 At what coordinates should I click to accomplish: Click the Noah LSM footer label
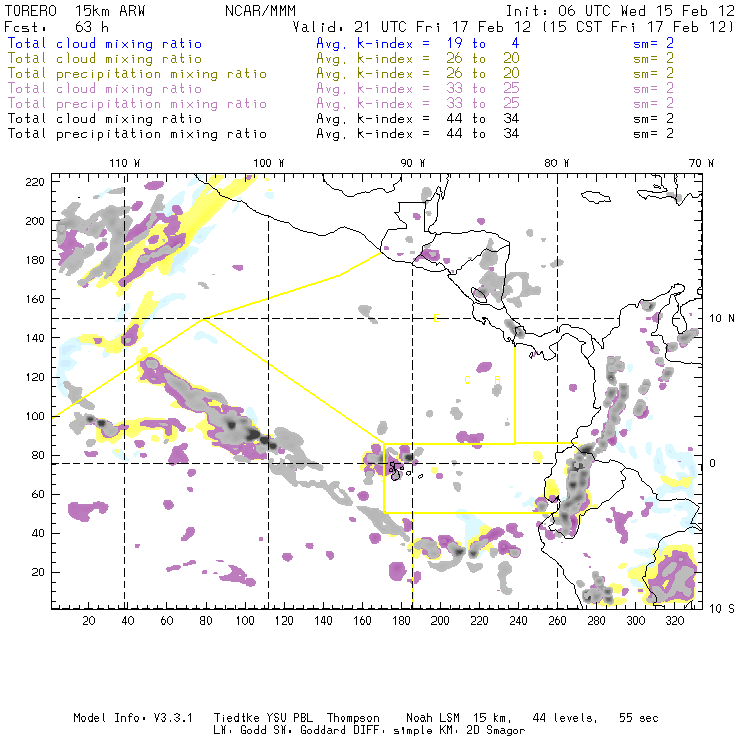click(x=432, y=718)
